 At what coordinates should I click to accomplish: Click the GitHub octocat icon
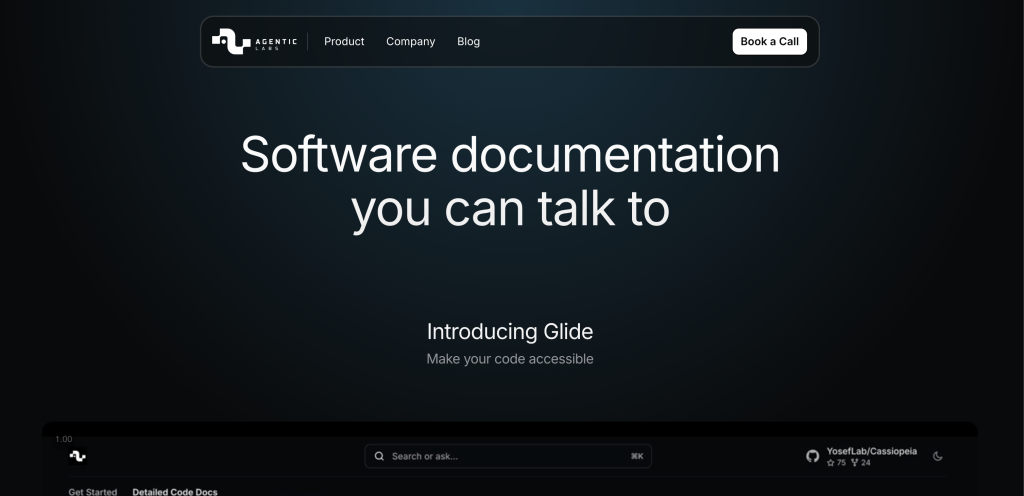[813, 456]
